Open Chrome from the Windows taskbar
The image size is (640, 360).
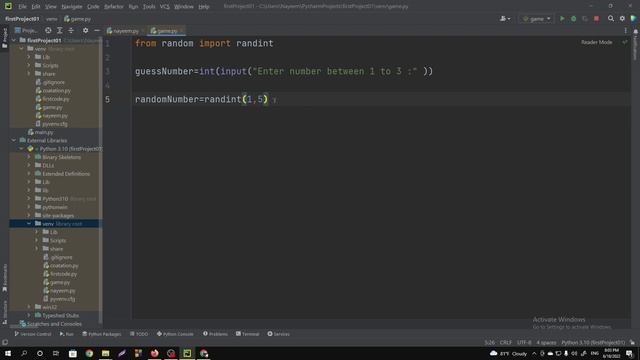[89, 353]
